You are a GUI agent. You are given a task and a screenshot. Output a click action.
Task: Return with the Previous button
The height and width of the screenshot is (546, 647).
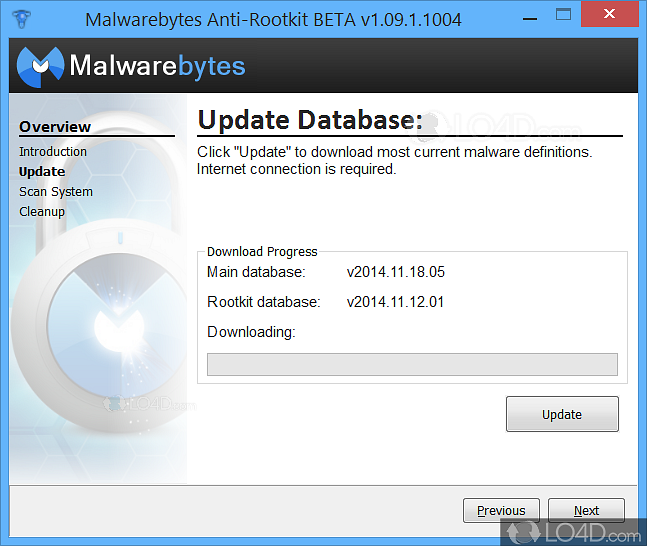pos(501,511)
